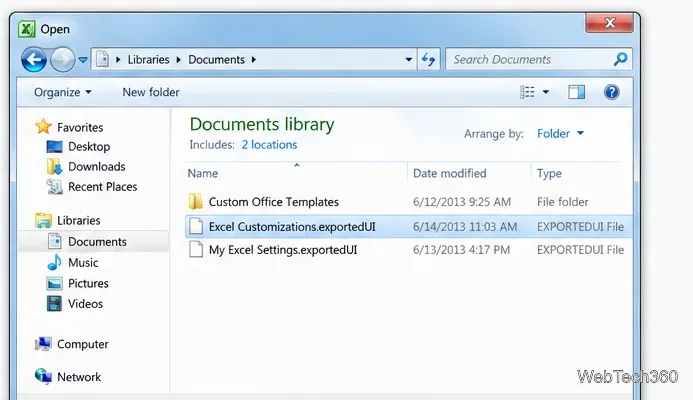Click the document icon in address bar

click(x=103, y=59)
